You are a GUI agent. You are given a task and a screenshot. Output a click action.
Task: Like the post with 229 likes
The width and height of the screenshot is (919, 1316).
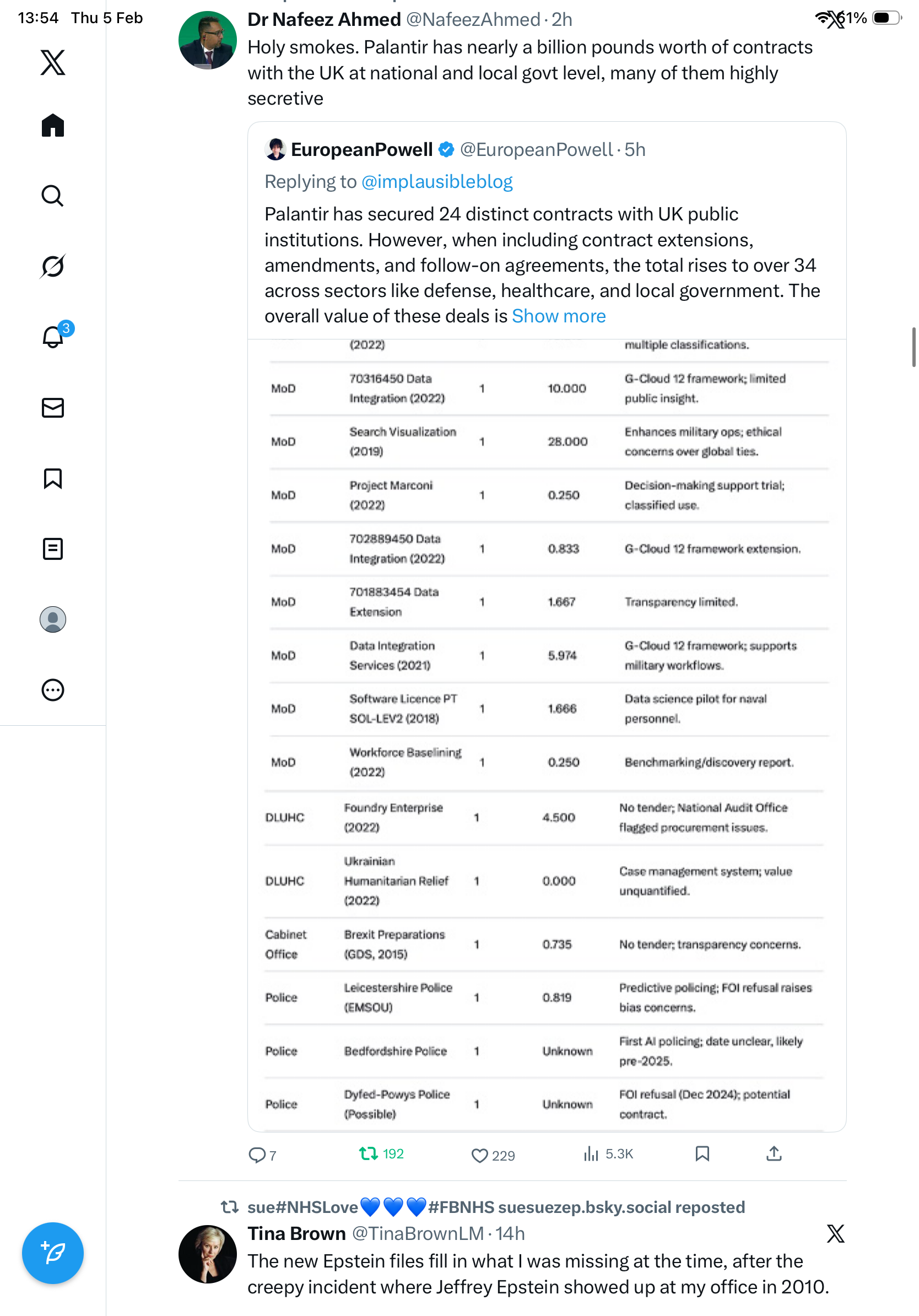[x=479, y=1155]
